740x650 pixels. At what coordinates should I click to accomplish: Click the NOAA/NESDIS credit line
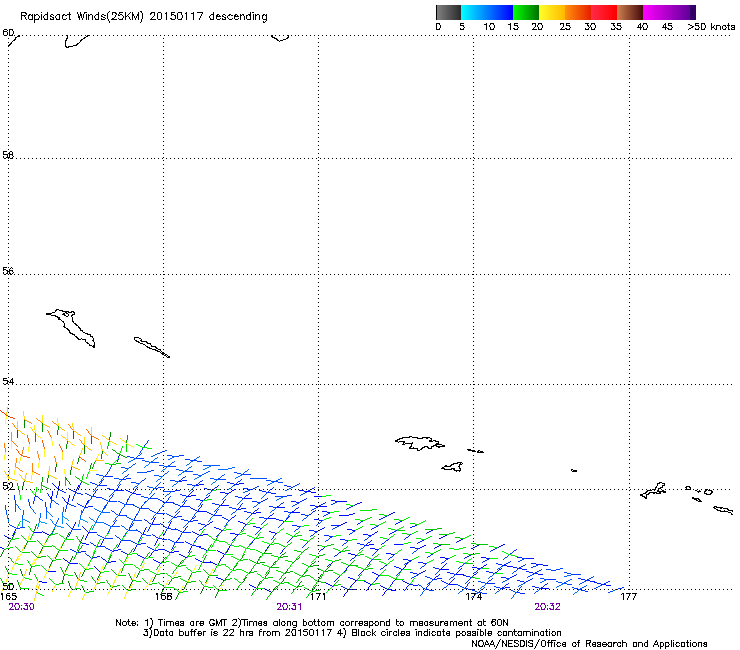pos(589,644)
